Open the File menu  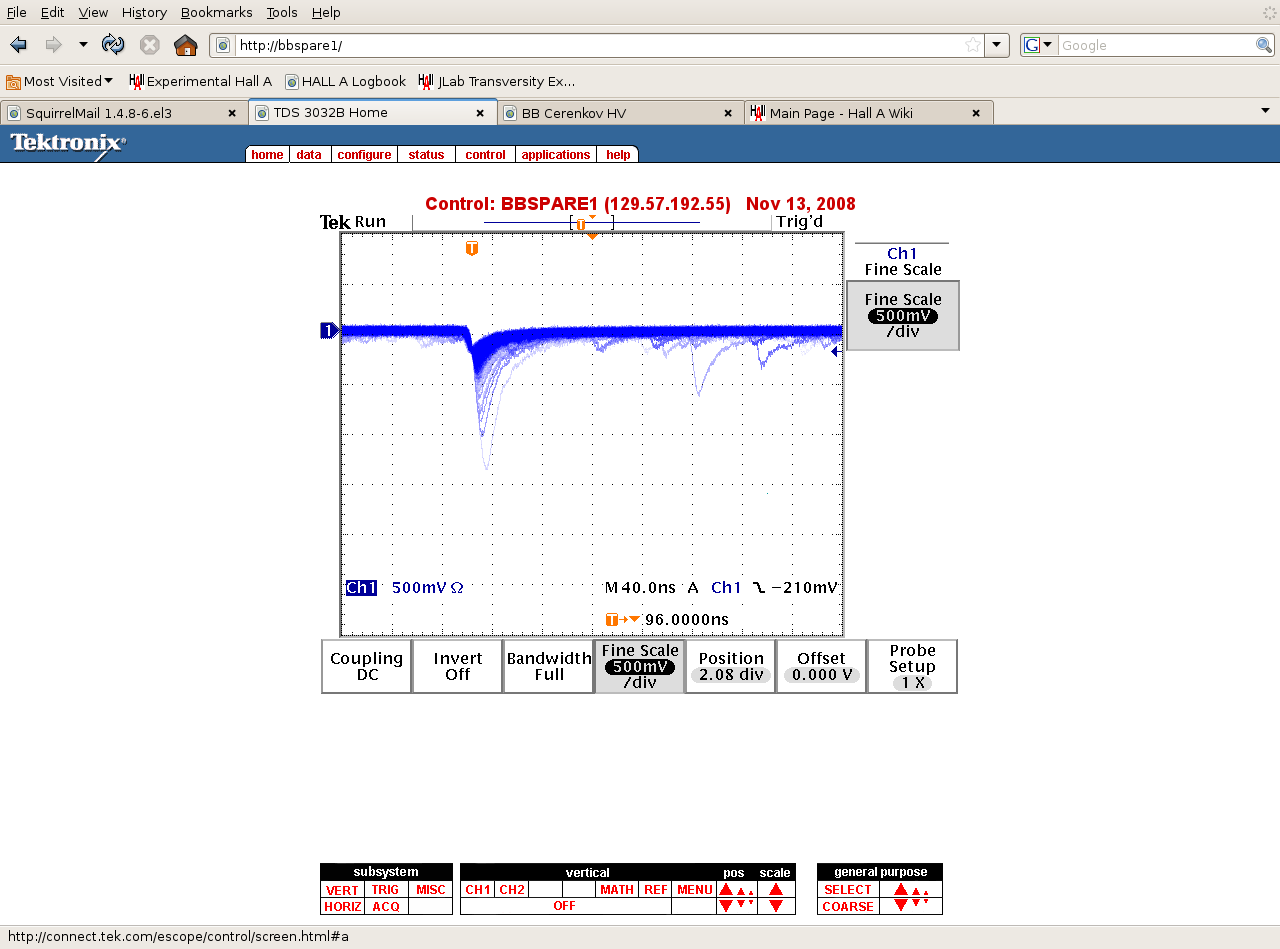pyautogui.click(x=17, y=12)
